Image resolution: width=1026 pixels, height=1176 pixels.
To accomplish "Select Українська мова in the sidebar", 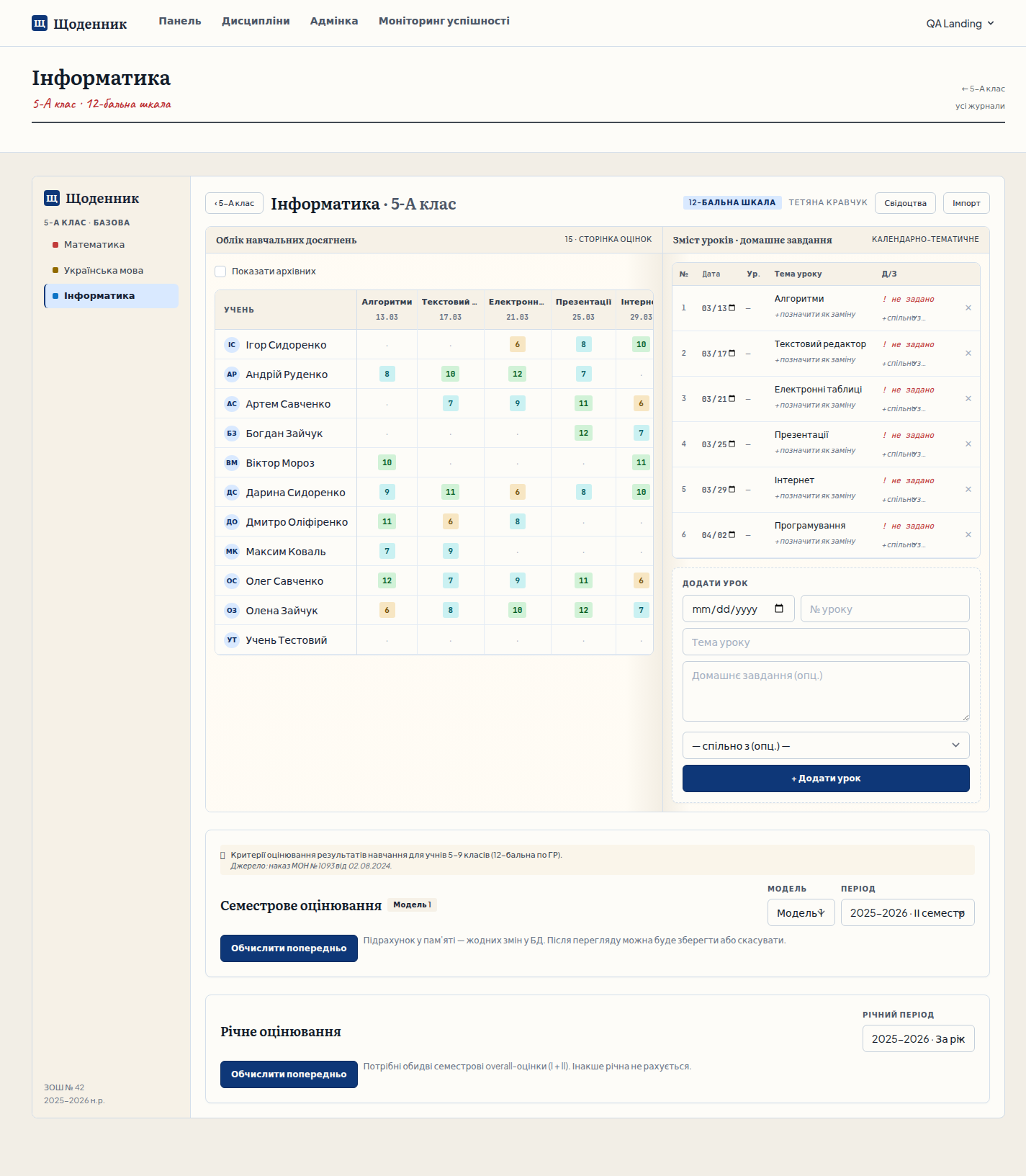I will coord(111,270).
